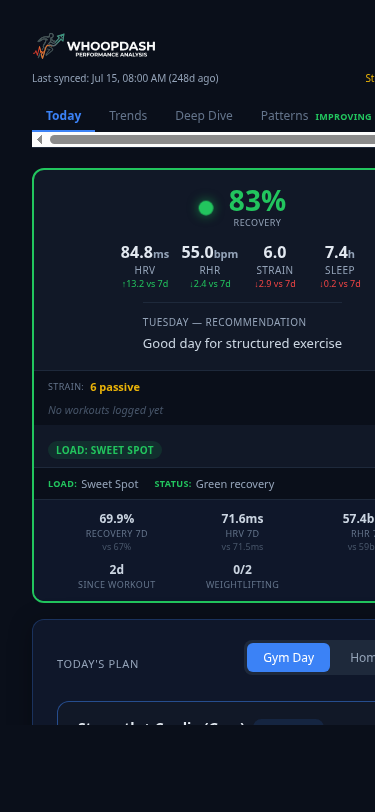
Task: Click the 7.4h sleep value
Action: point(340,253)
